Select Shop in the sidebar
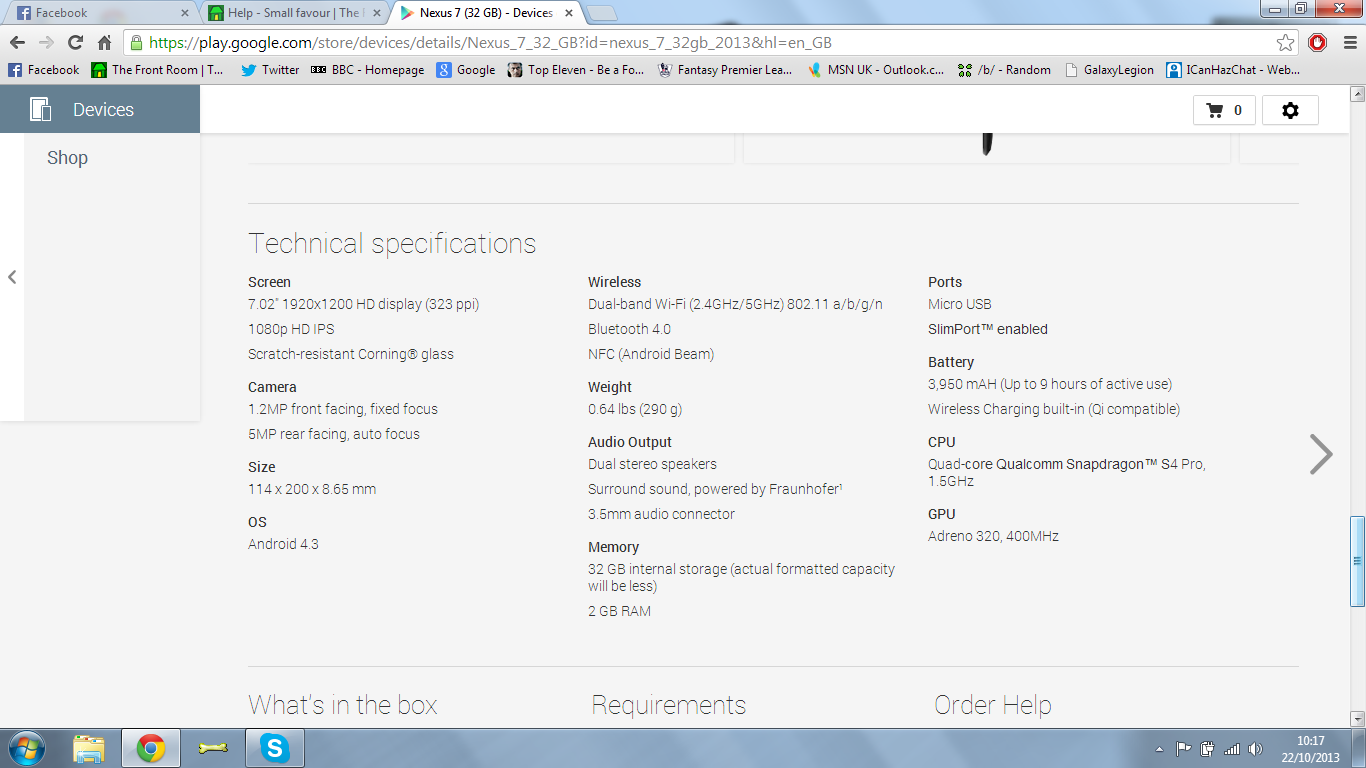Viewport: 1366px width, 768px height. click(x=67, y=158)
